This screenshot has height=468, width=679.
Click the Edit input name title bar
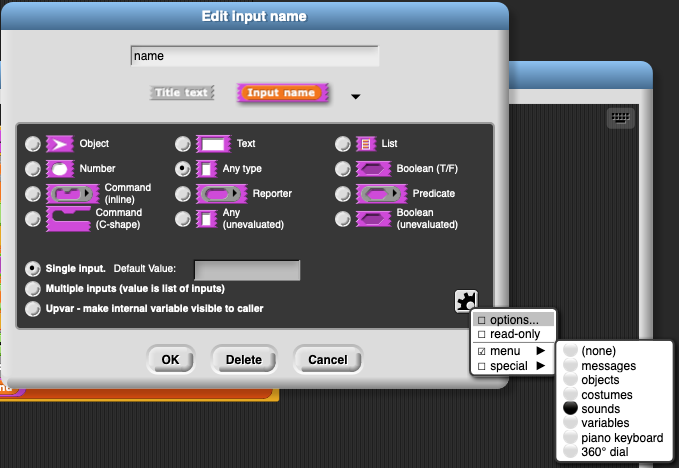coord(254,16)
